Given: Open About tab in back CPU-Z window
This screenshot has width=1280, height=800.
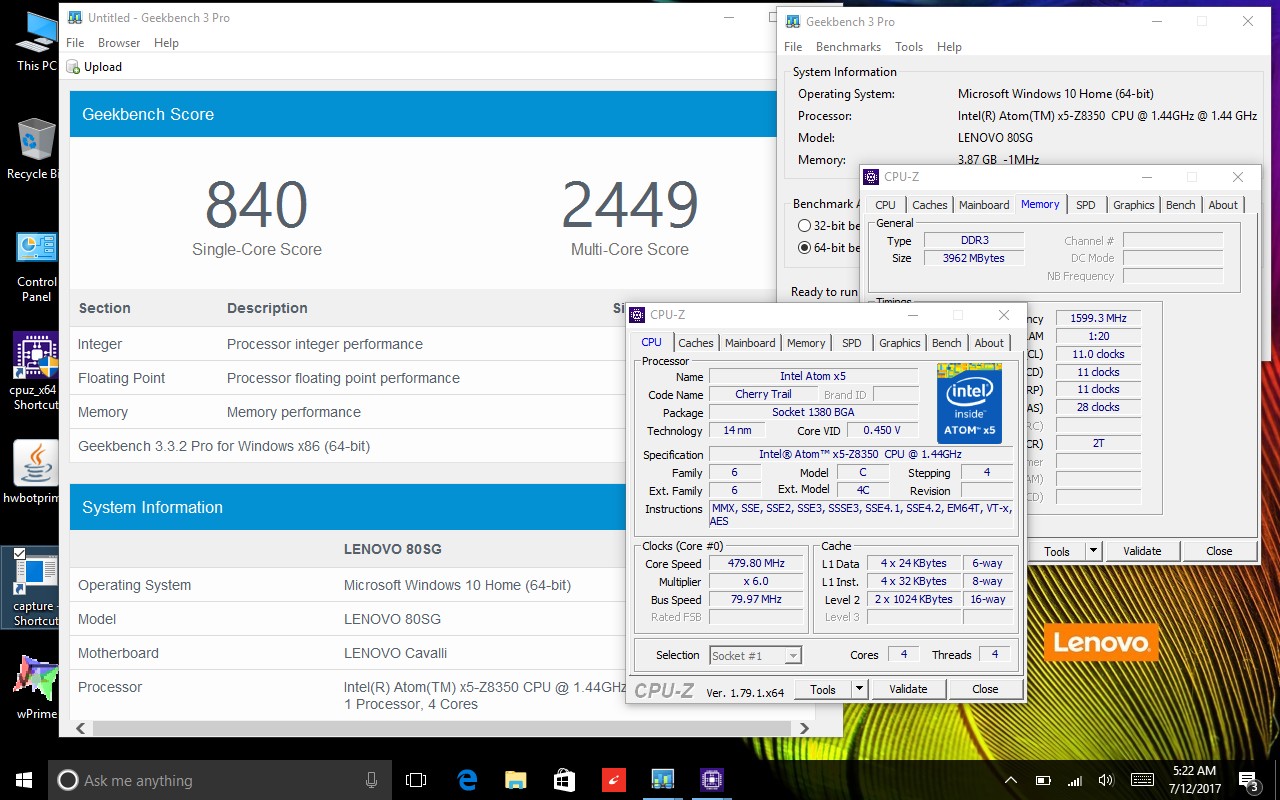Looking at the screenshot, I should coord(1223,205).
